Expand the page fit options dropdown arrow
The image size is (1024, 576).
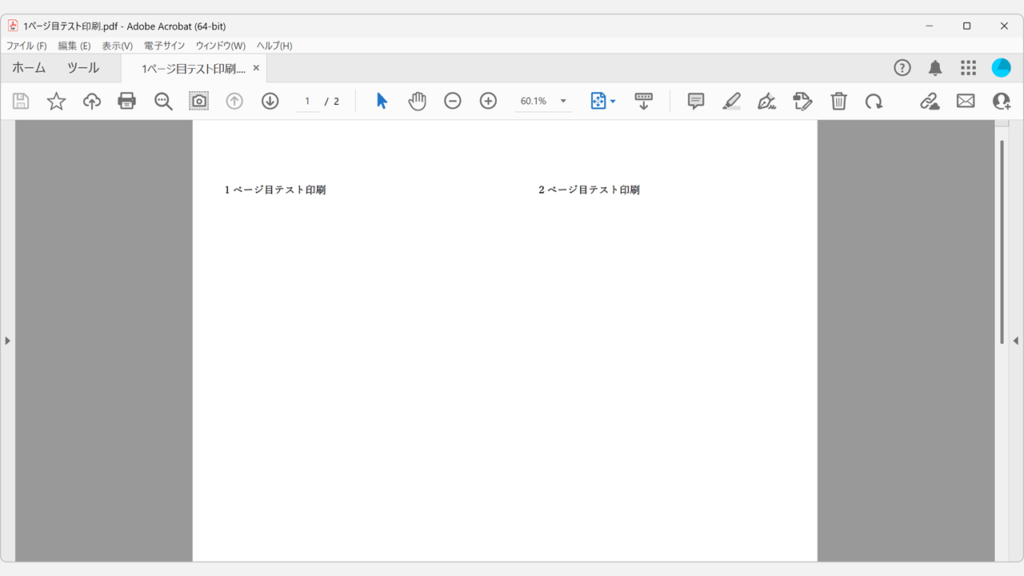pyautogui.click(x=613, y=101)
